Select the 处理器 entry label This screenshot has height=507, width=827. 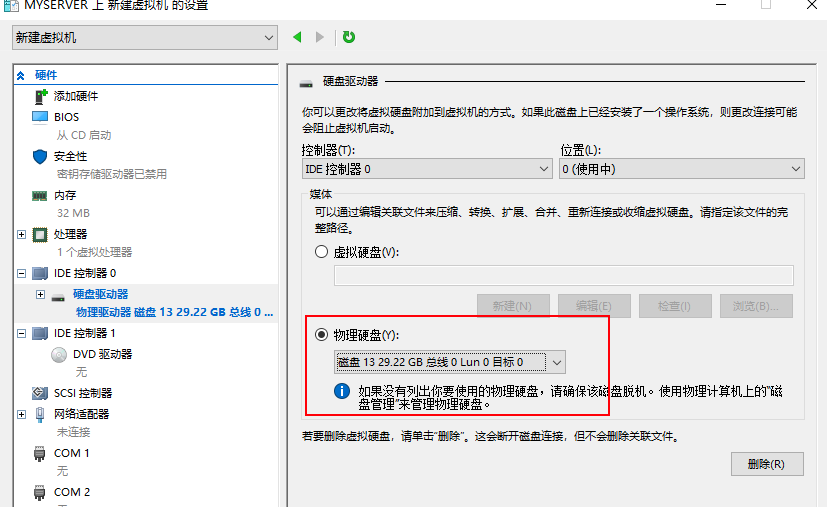tap(71, 234)
